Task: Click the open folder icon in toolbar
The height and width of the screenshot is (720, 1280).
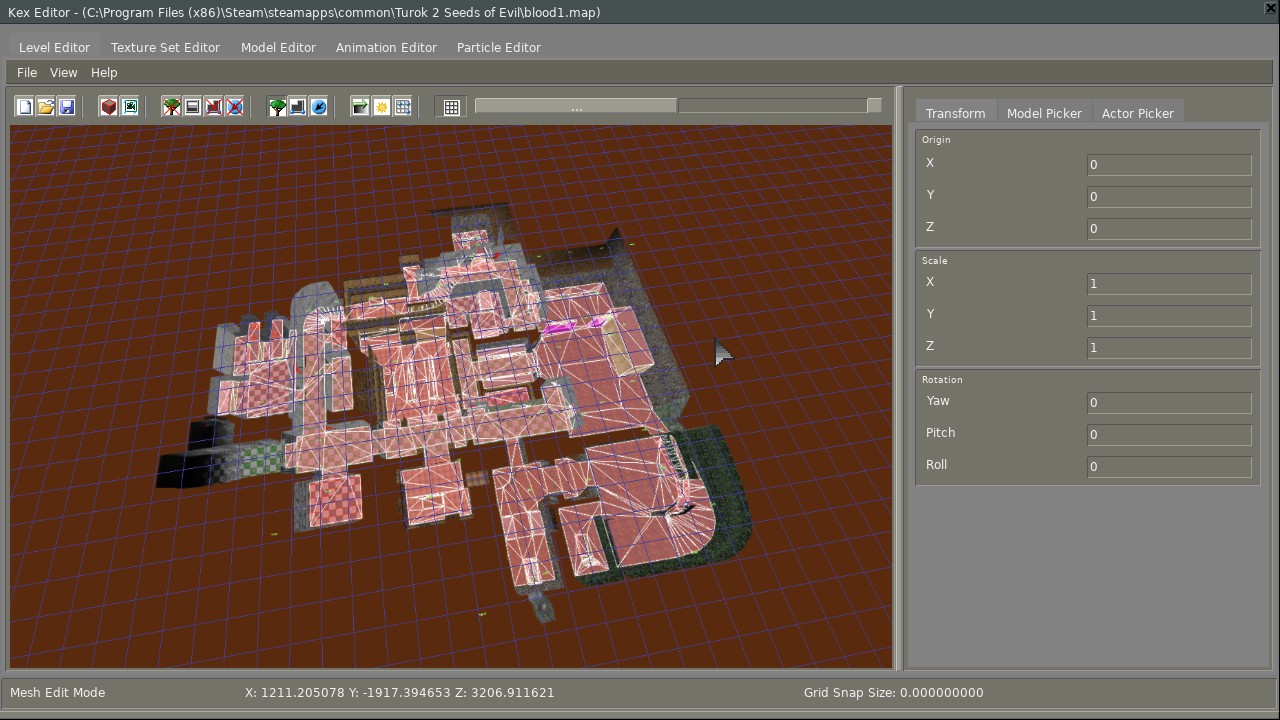Action: [x=46, y=107]
